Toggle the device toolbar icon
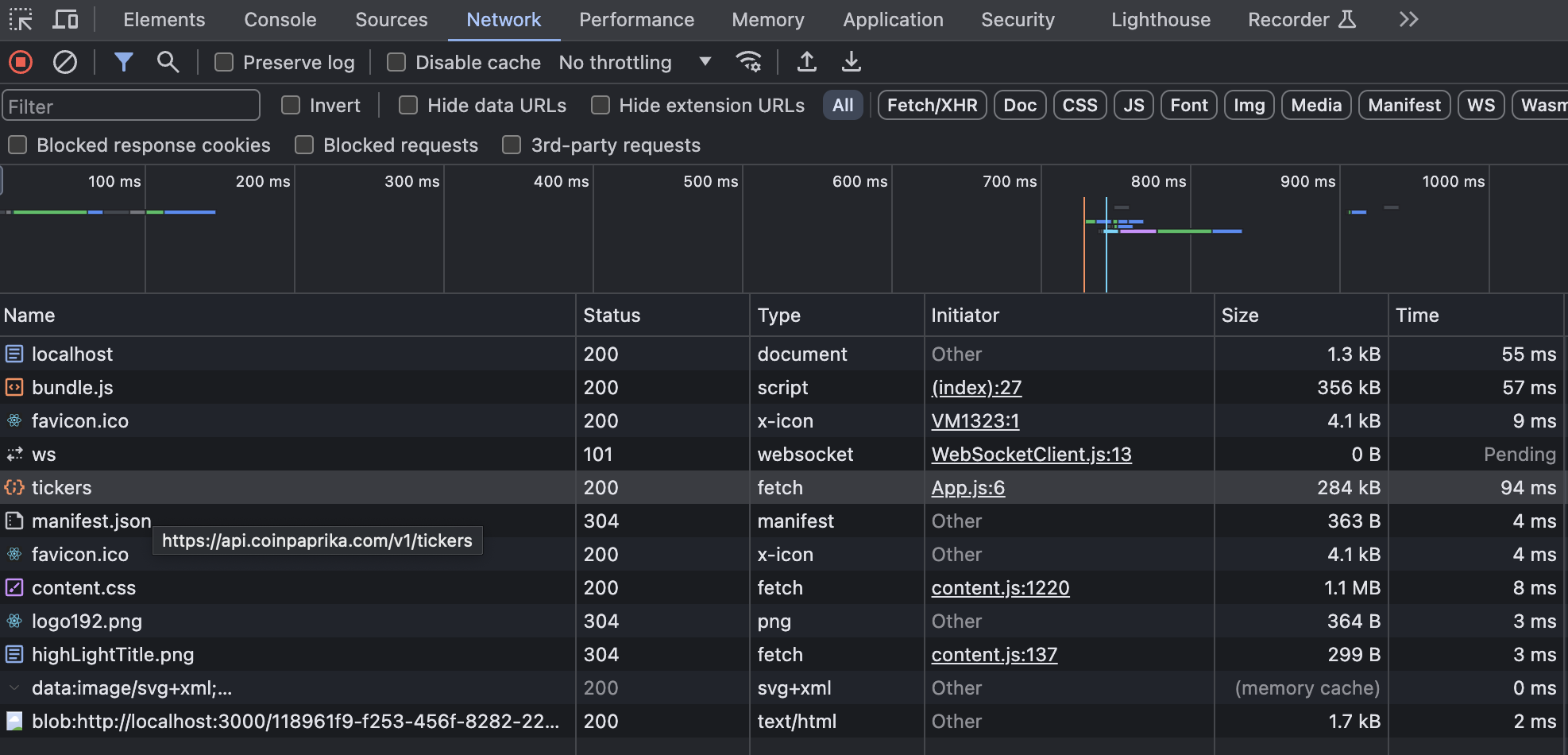The width and height of the screenshot is (1568, 755). point(65,20)
